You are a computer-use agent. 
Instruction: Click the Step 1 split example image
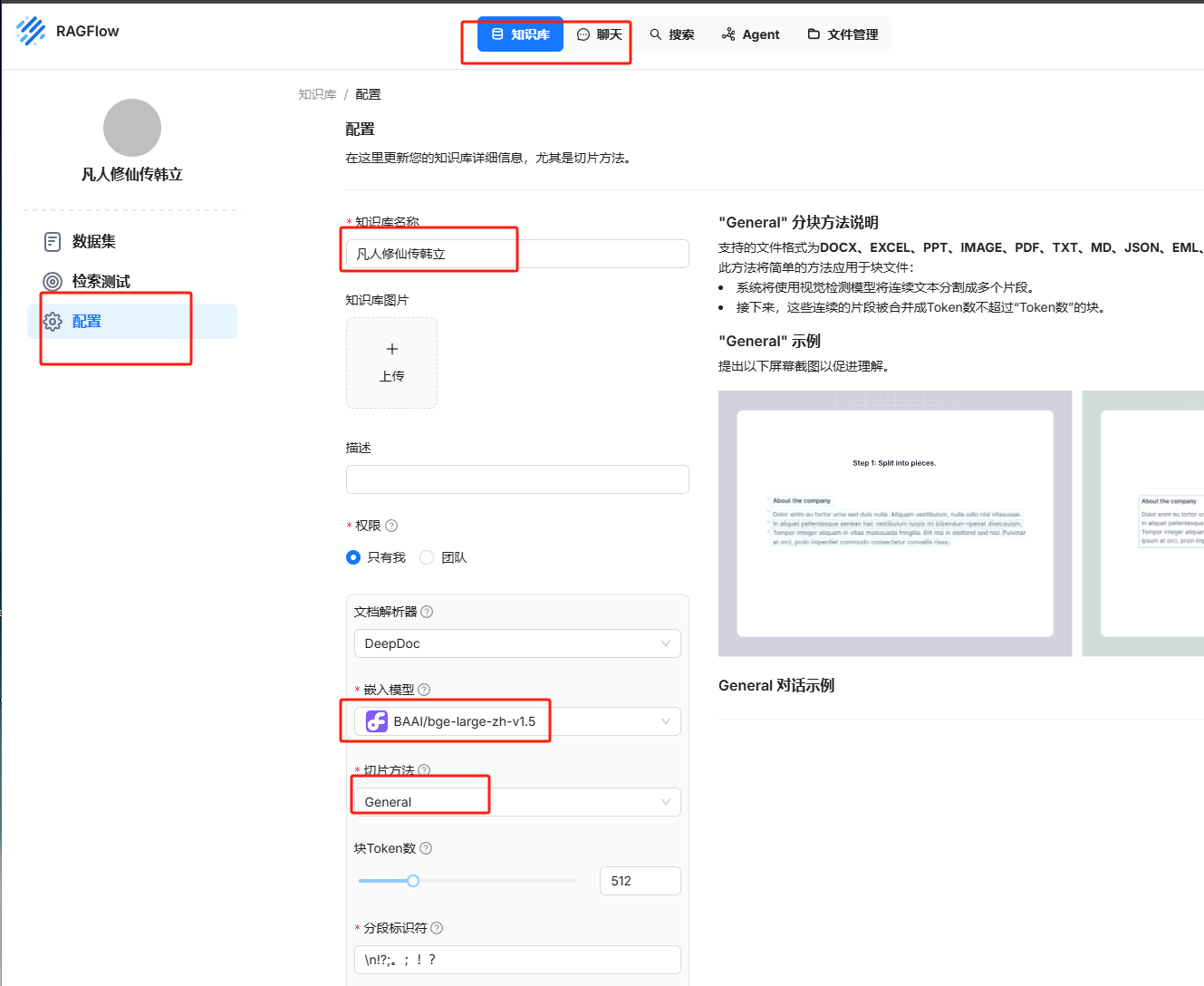(x=895, y=524)
